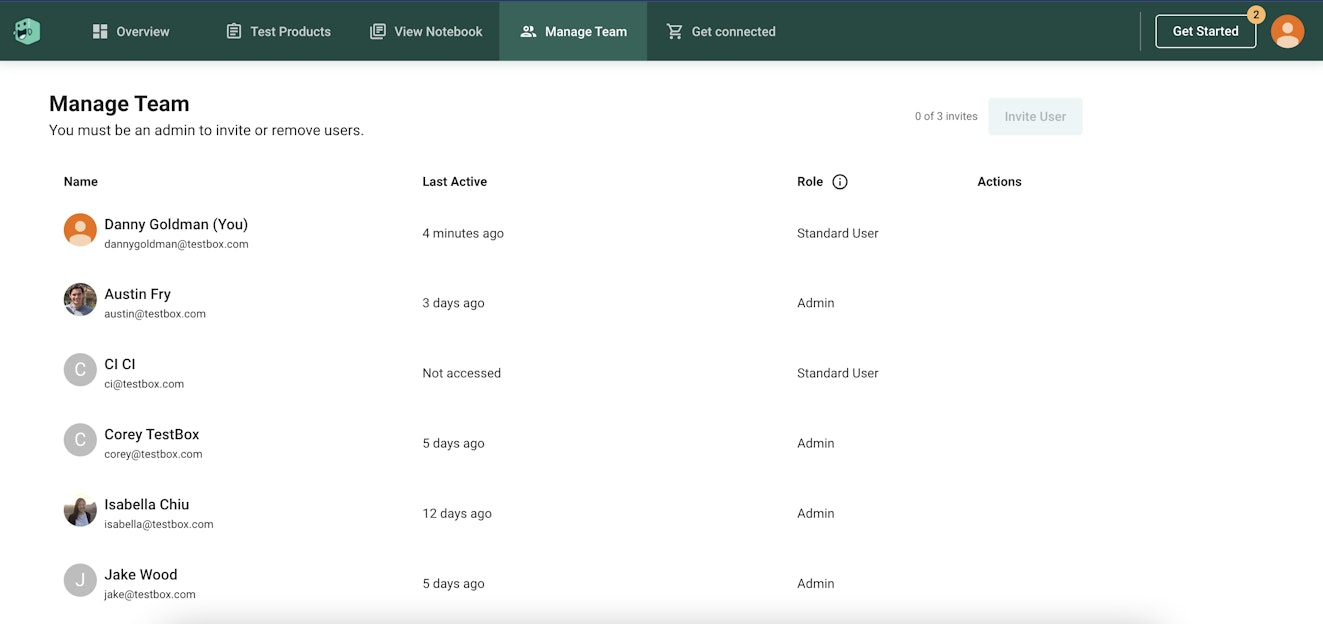Screen dimensions: 1323x624
Task: Click the CI CI avatar icon
Action: click(x=80, y=370)
